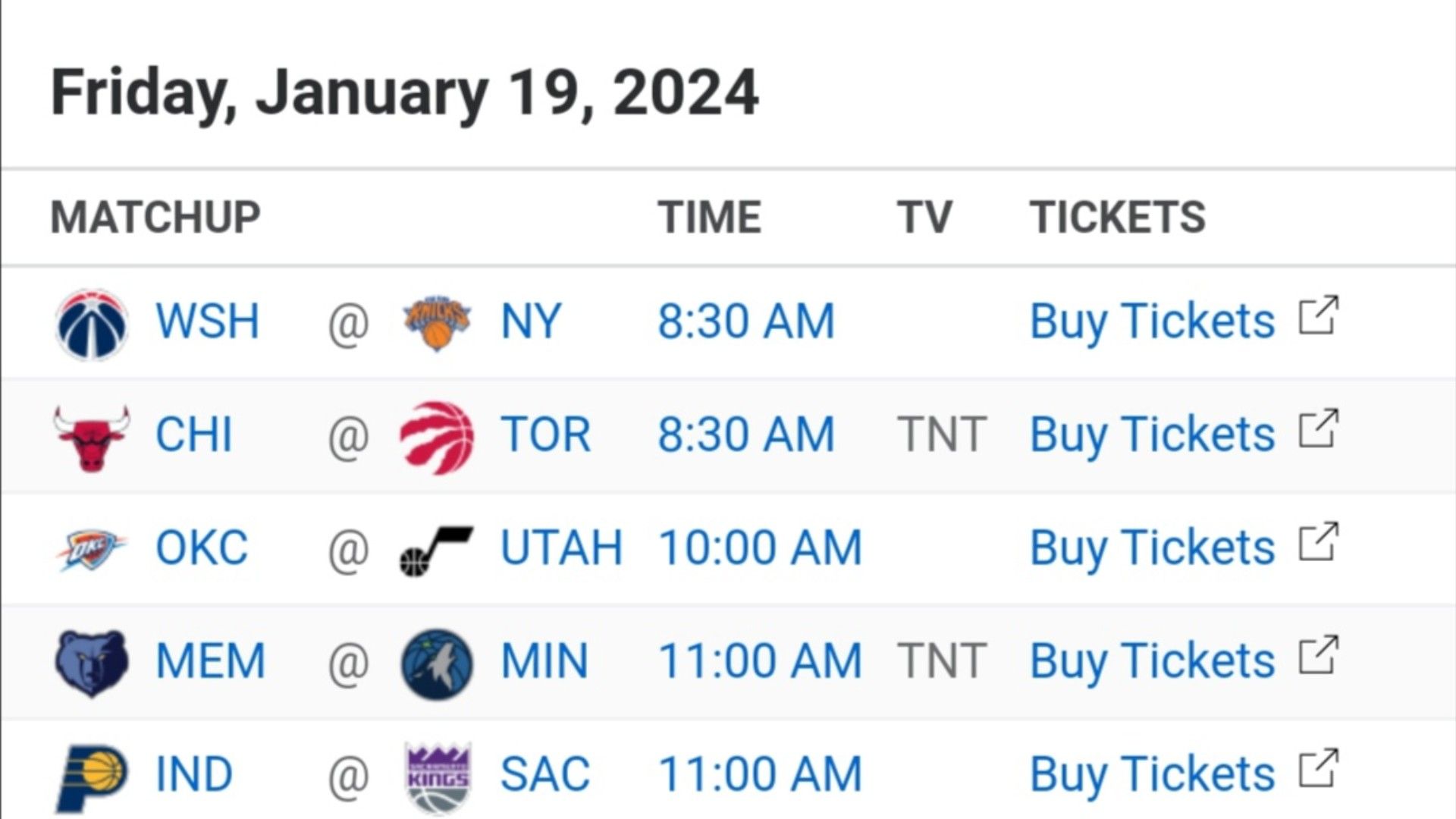Click the New York Knicks logo
The width and height of the screenshot is (1456, 819).
(437, 322)
